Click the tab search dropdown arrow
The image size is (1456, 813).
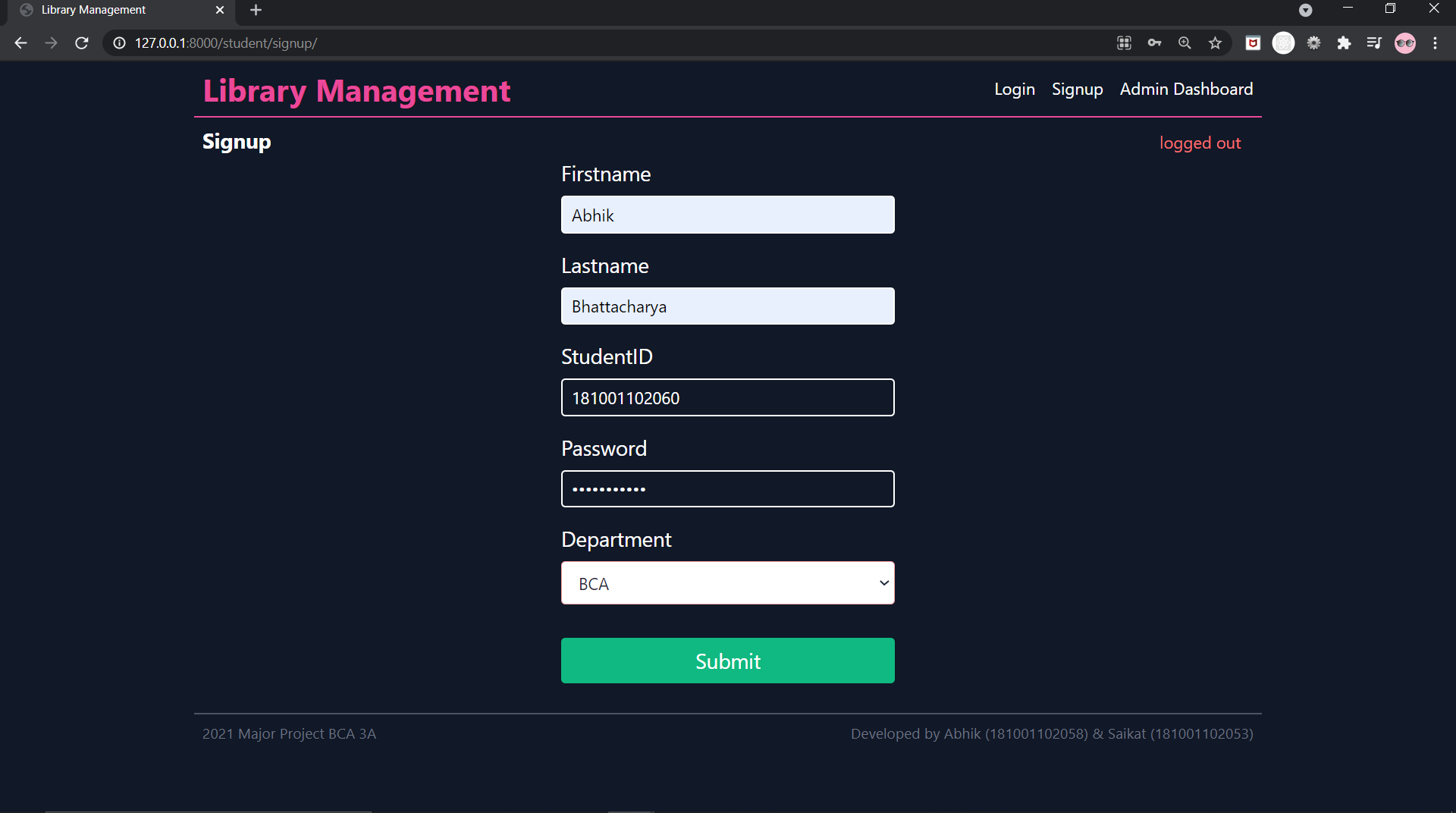[x=1305, y=10]
